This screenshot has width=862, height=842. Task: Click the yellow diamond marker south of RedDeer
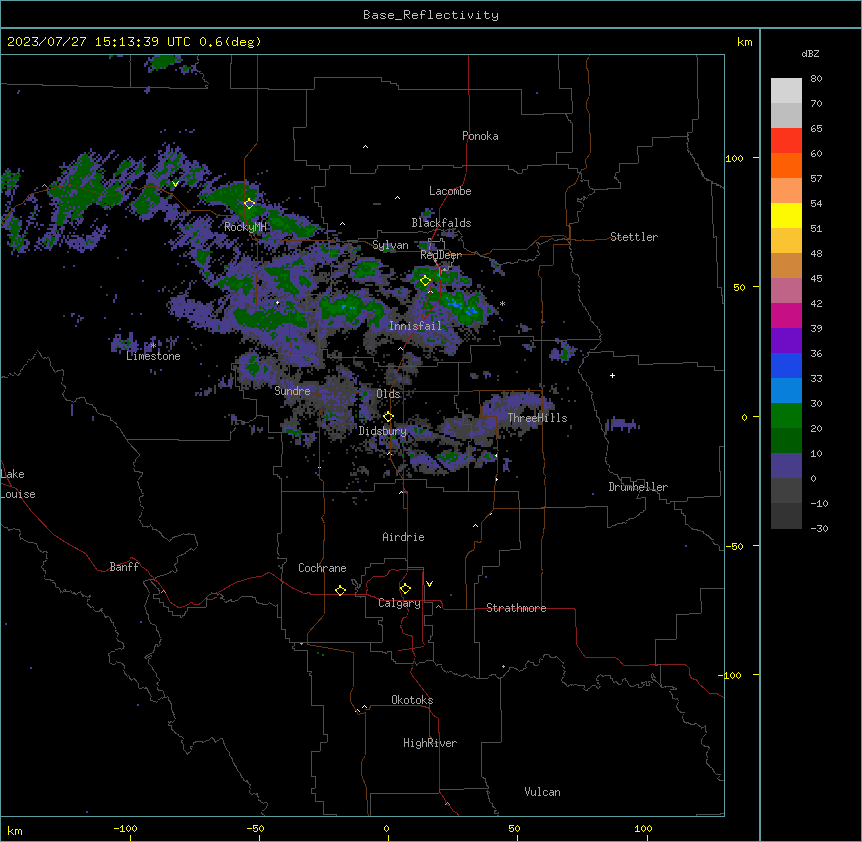pyautogui.click(x=425, y=281)
